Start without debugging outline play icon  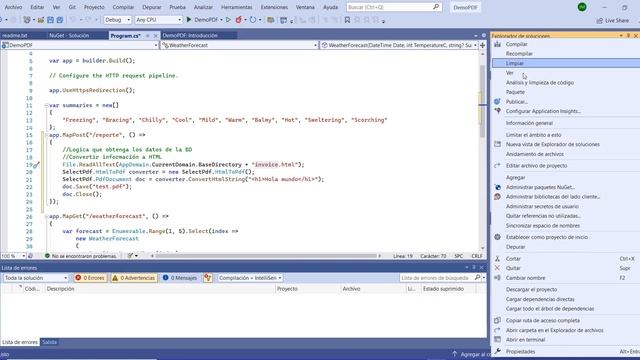pyautogui.click(x=228, y=20)
